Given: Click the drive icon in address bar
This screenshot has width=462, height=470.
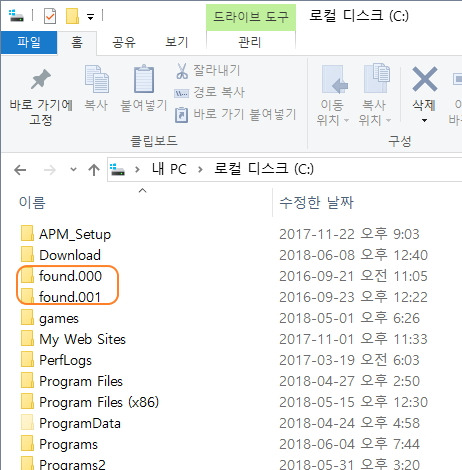Looking at the screenshot, I should pos(117,169).
